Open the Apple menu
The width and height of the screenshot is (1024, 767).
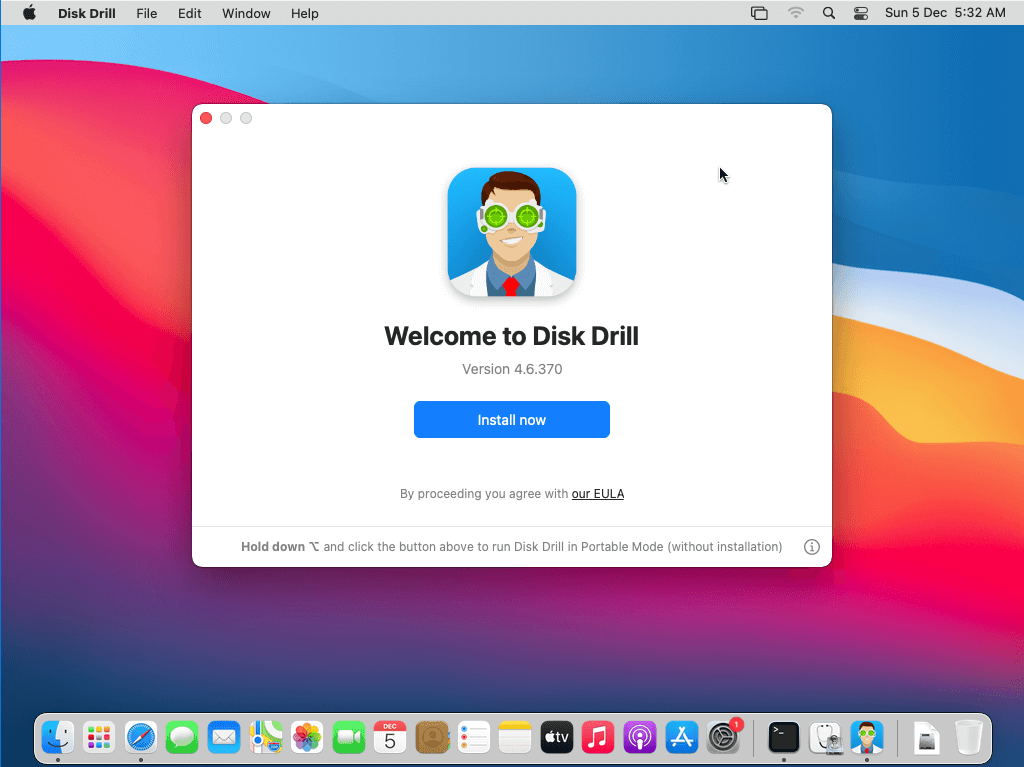point(29,13)
